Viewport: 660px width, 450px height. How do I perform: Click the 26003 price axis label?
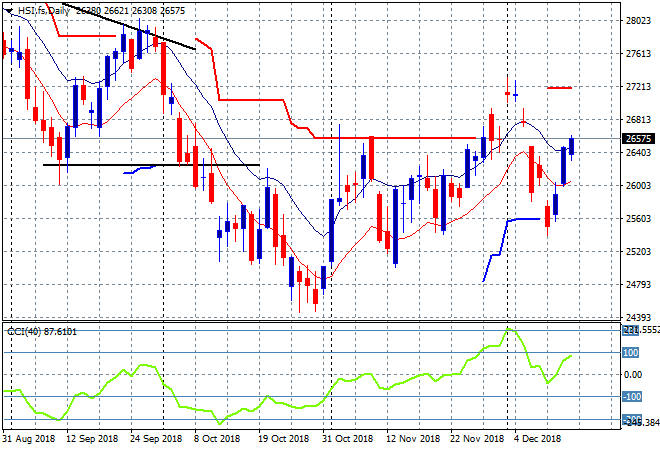[638, 186]
